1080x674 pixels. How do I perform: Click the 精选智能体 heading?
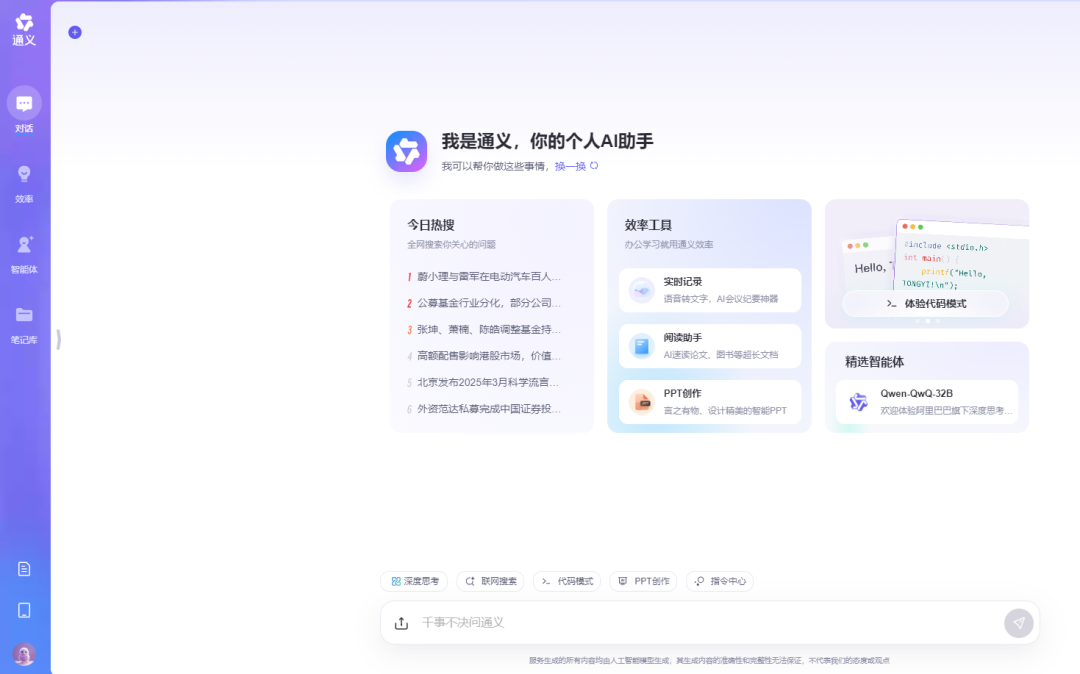tap(874, 362)
